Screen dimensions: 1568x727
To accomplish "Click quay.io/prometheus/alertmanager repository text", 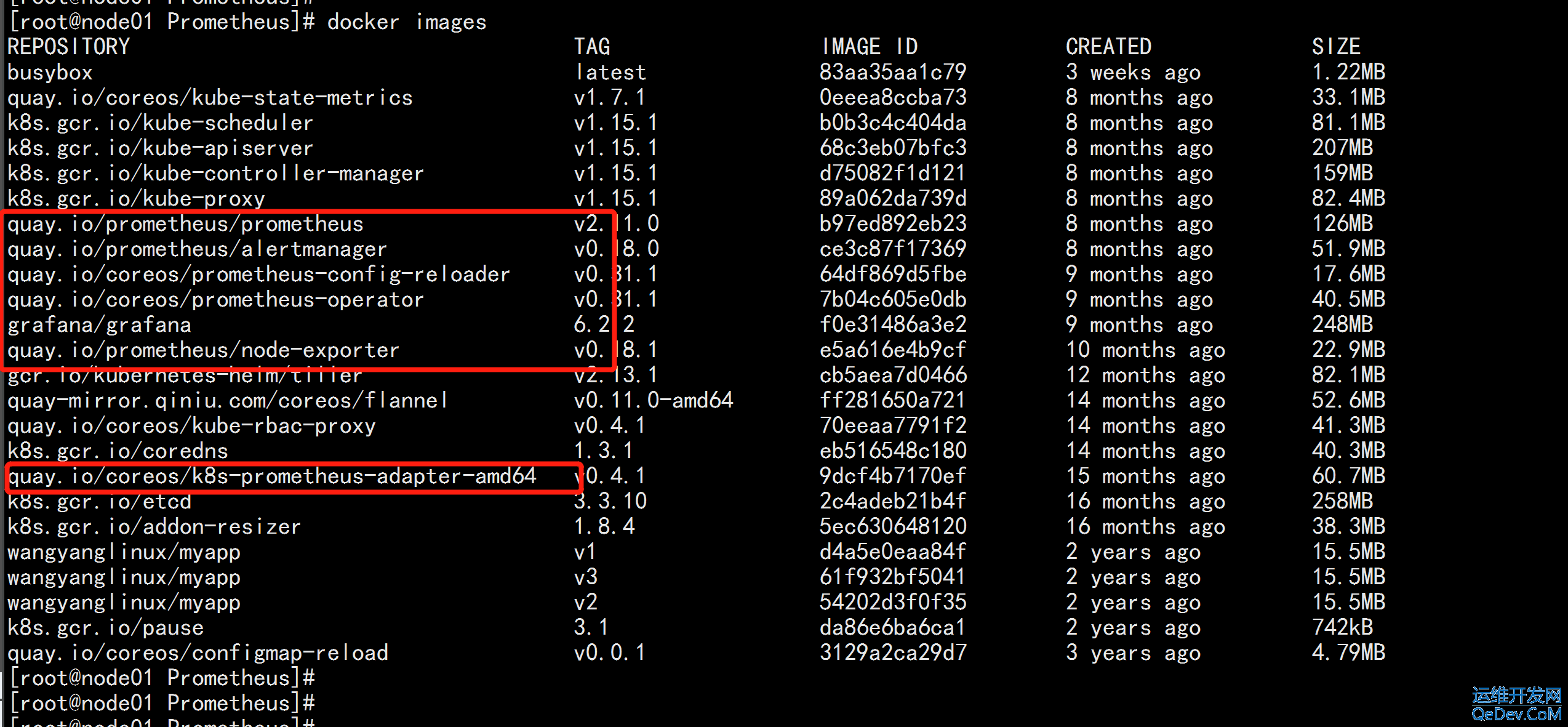I will (x=198, y=249).
